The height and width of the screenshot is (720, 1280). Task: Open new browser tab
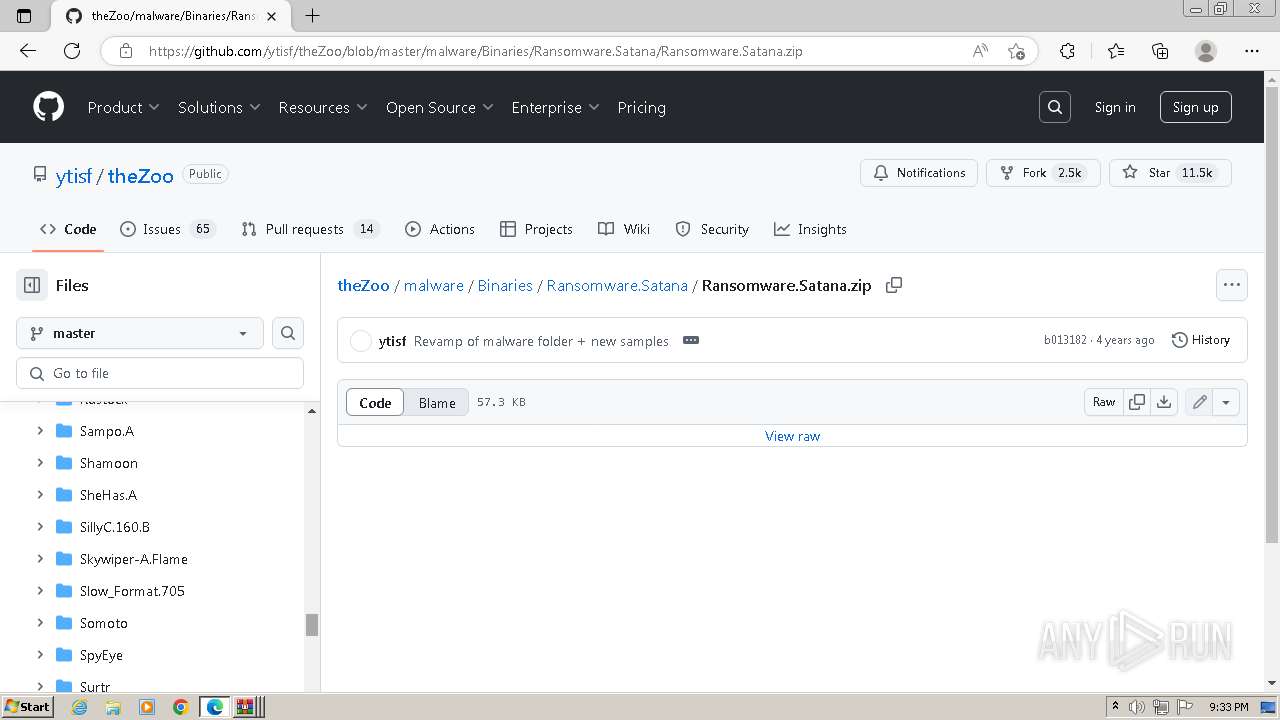(312, 16)
